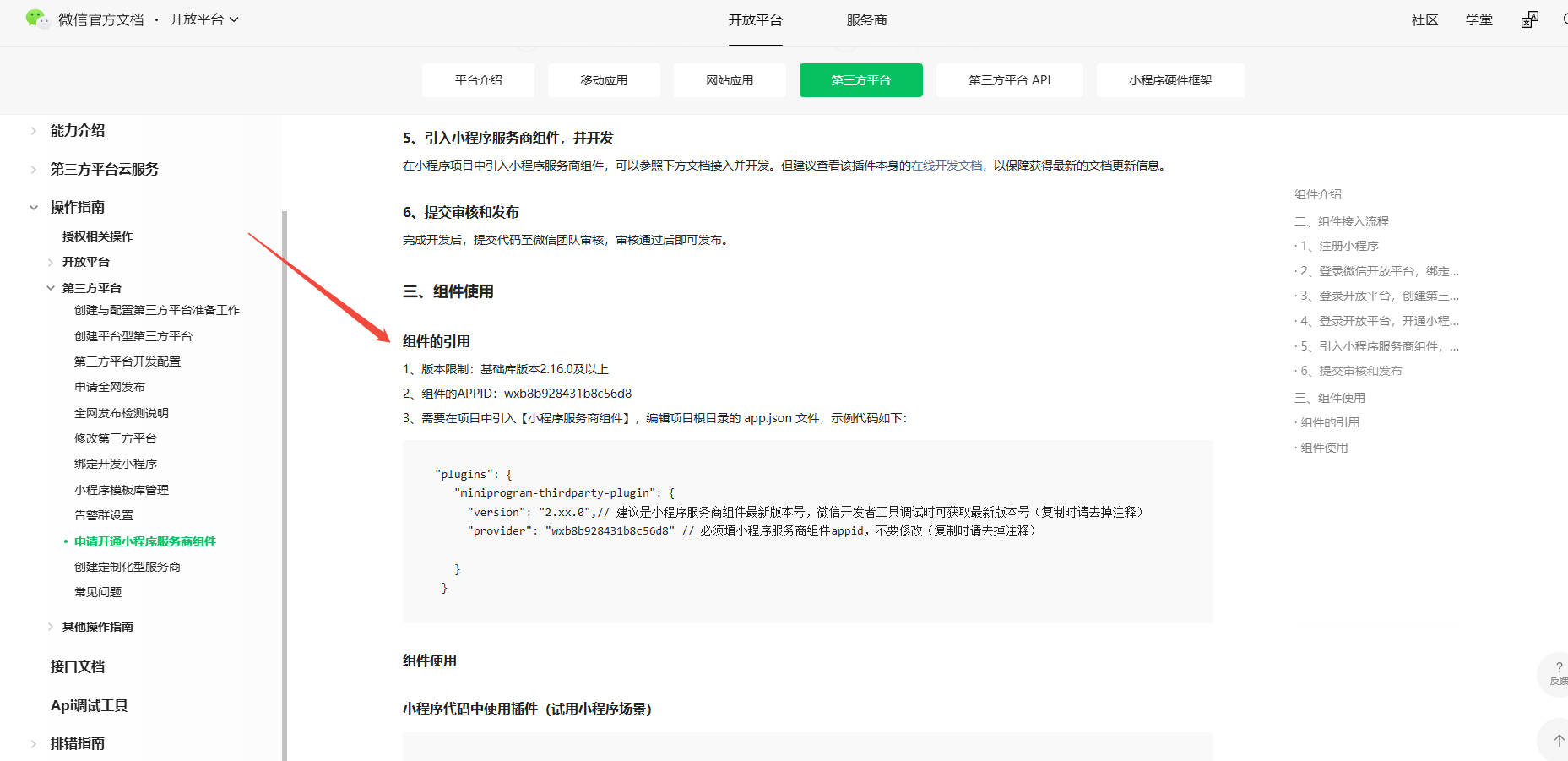Expand the 第三方平台云服务 sidebar section

[34, 170]
